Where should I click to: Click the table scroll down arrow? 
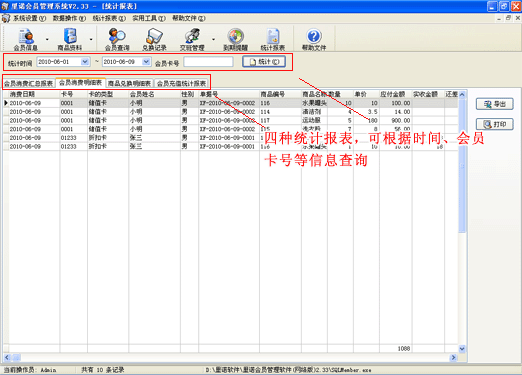(x=462, y=349)
